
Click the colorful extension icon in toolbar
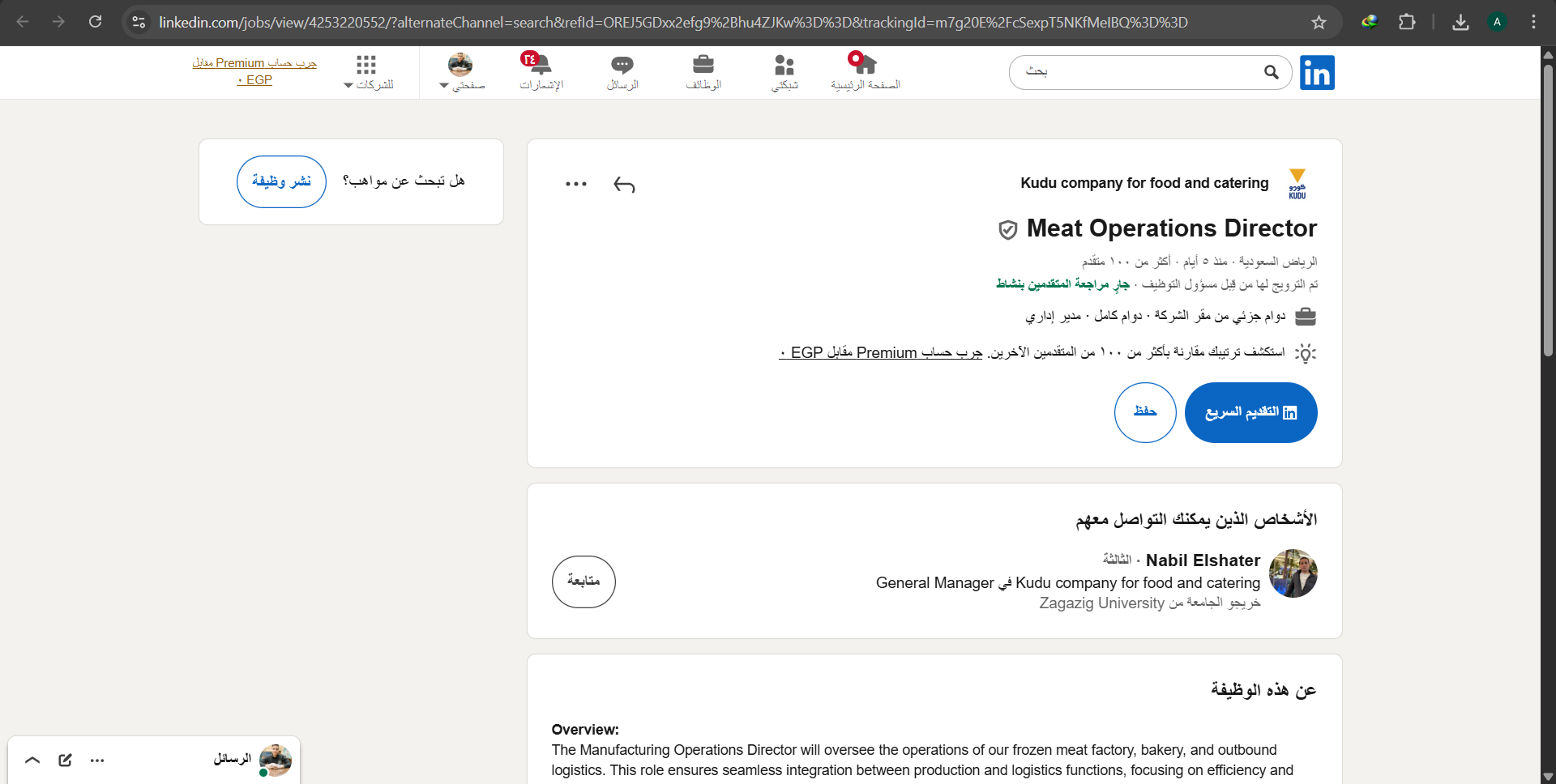point(1370,22)
